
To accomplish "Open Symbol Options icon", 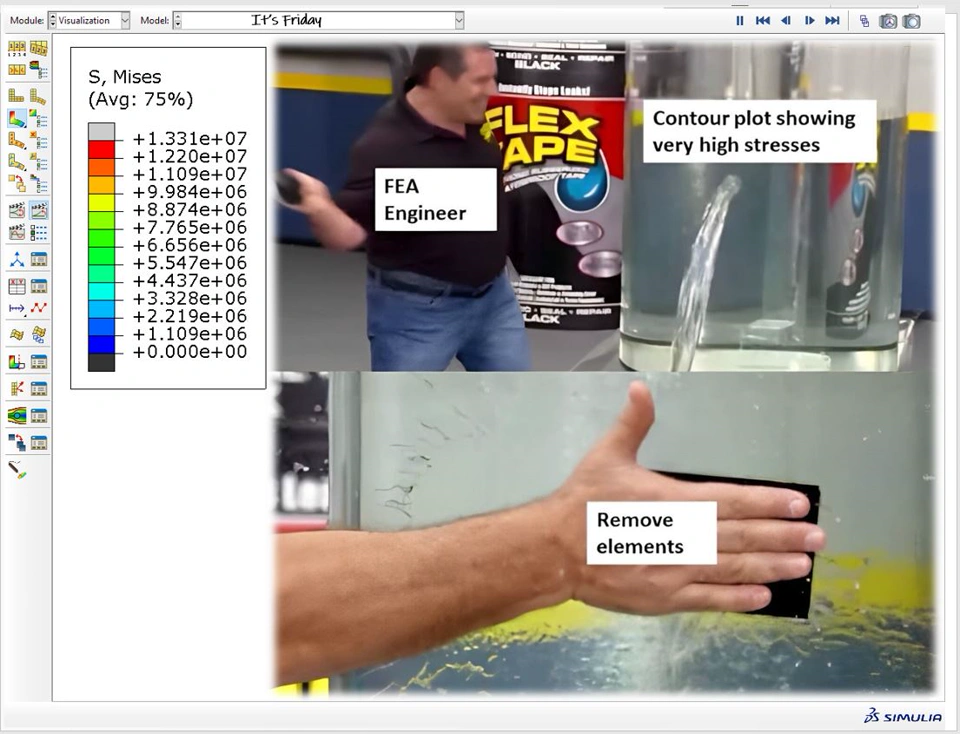I will (39, 140).
